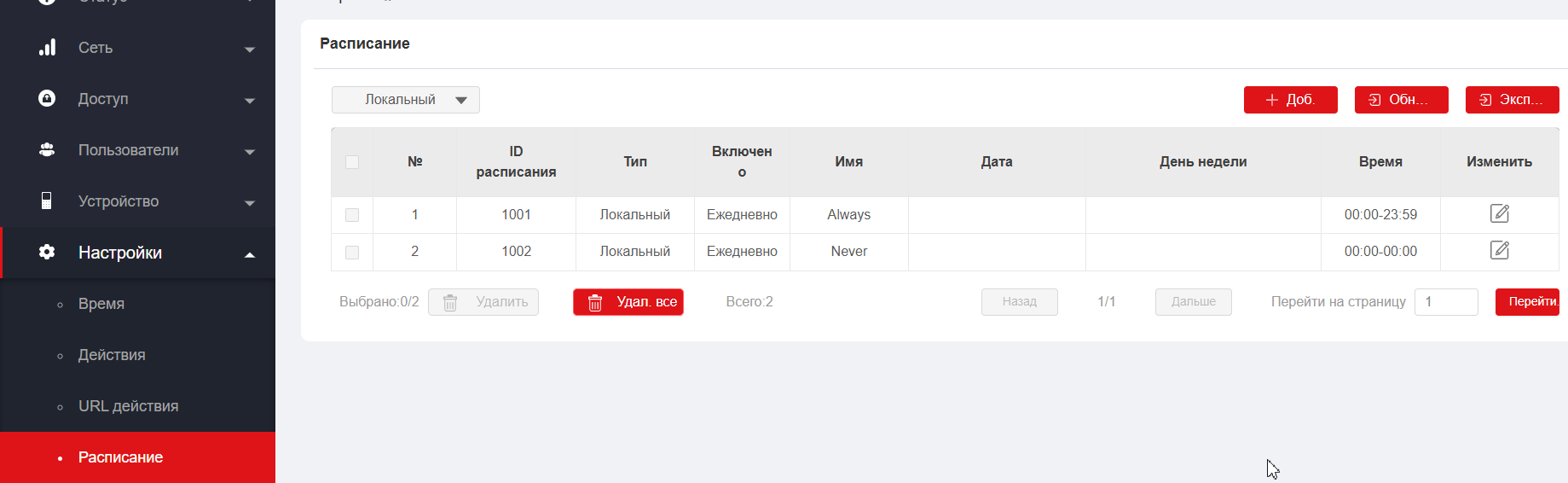Tick the select-all checkbox in table header
1568x483 pixels.
pyautogui.click(x=352, y=162)
